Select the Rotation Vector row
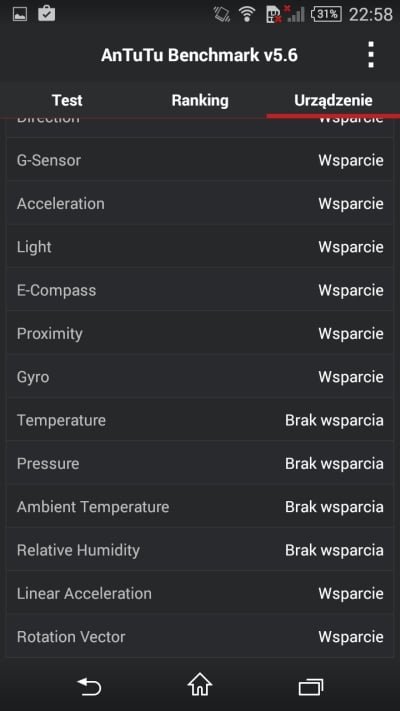 tap(200, 637)
